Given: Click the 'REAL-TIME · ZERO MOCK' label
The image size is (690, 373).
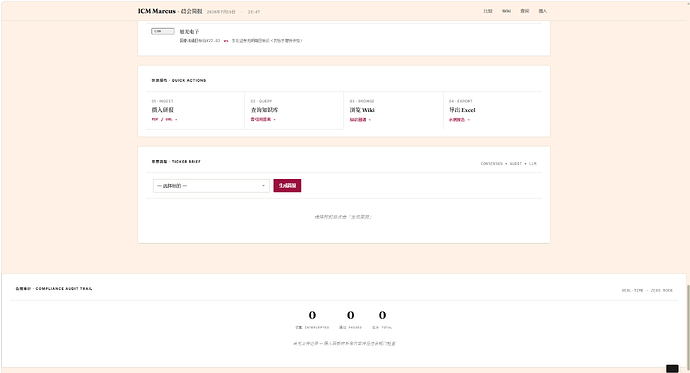Looking at the screenshot, I should point(647,290).
